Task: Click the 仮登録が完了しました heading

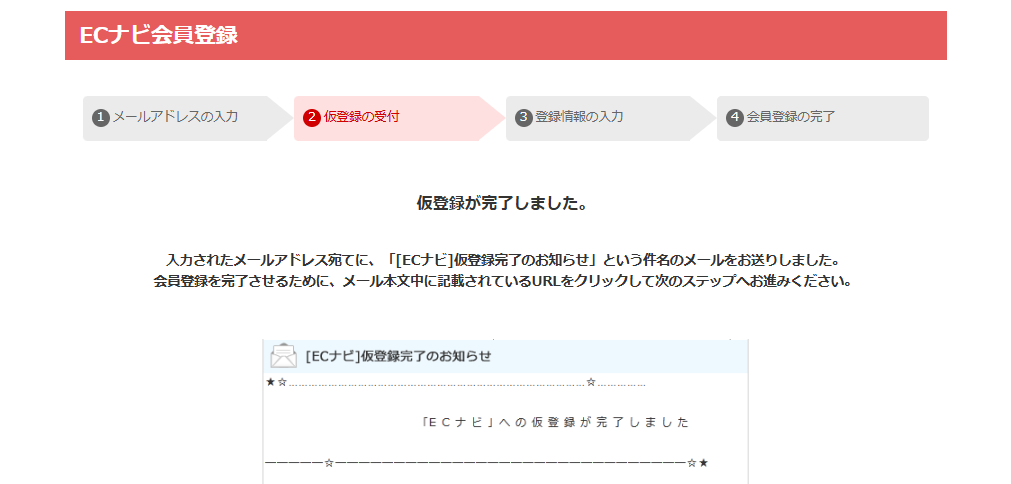Action: (501, 204)
